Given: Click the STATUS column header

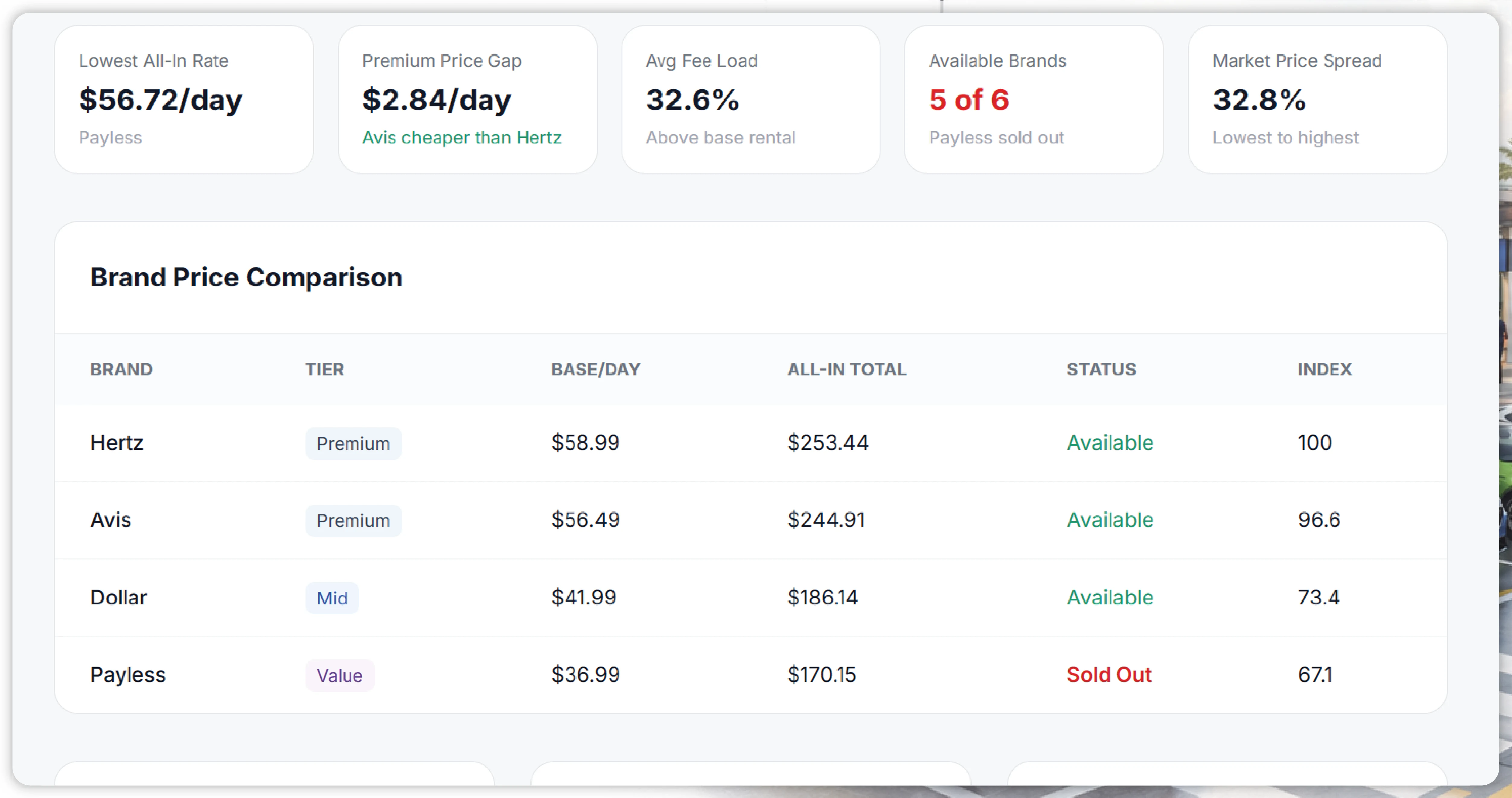Looking at the screenshot, I should pos(1101,369).
